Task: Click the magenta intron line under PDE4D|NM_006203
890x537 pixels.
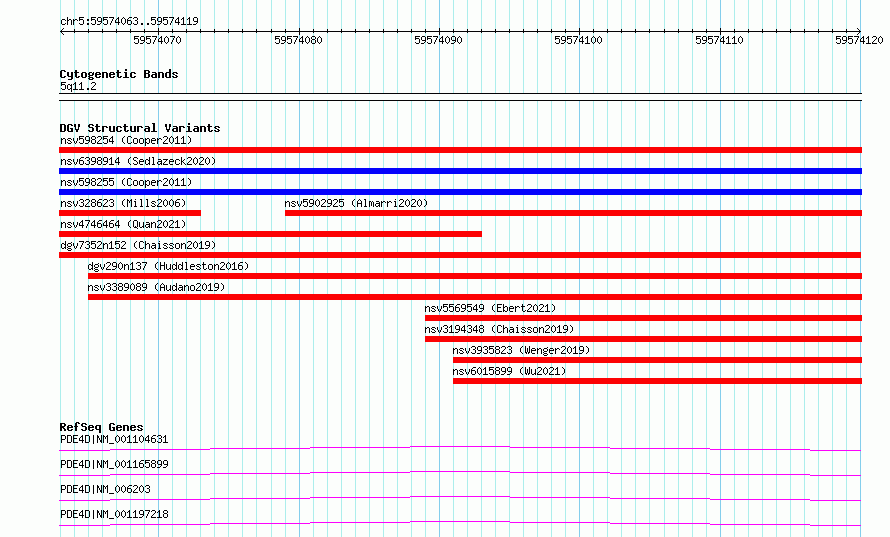Action: [460, 498]
